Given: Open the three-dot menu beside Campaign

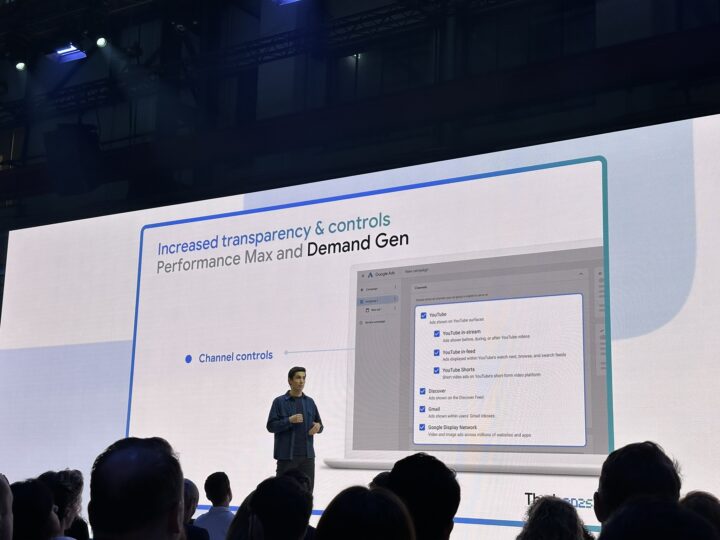Looking at the screenshot, I should [395, 287].
